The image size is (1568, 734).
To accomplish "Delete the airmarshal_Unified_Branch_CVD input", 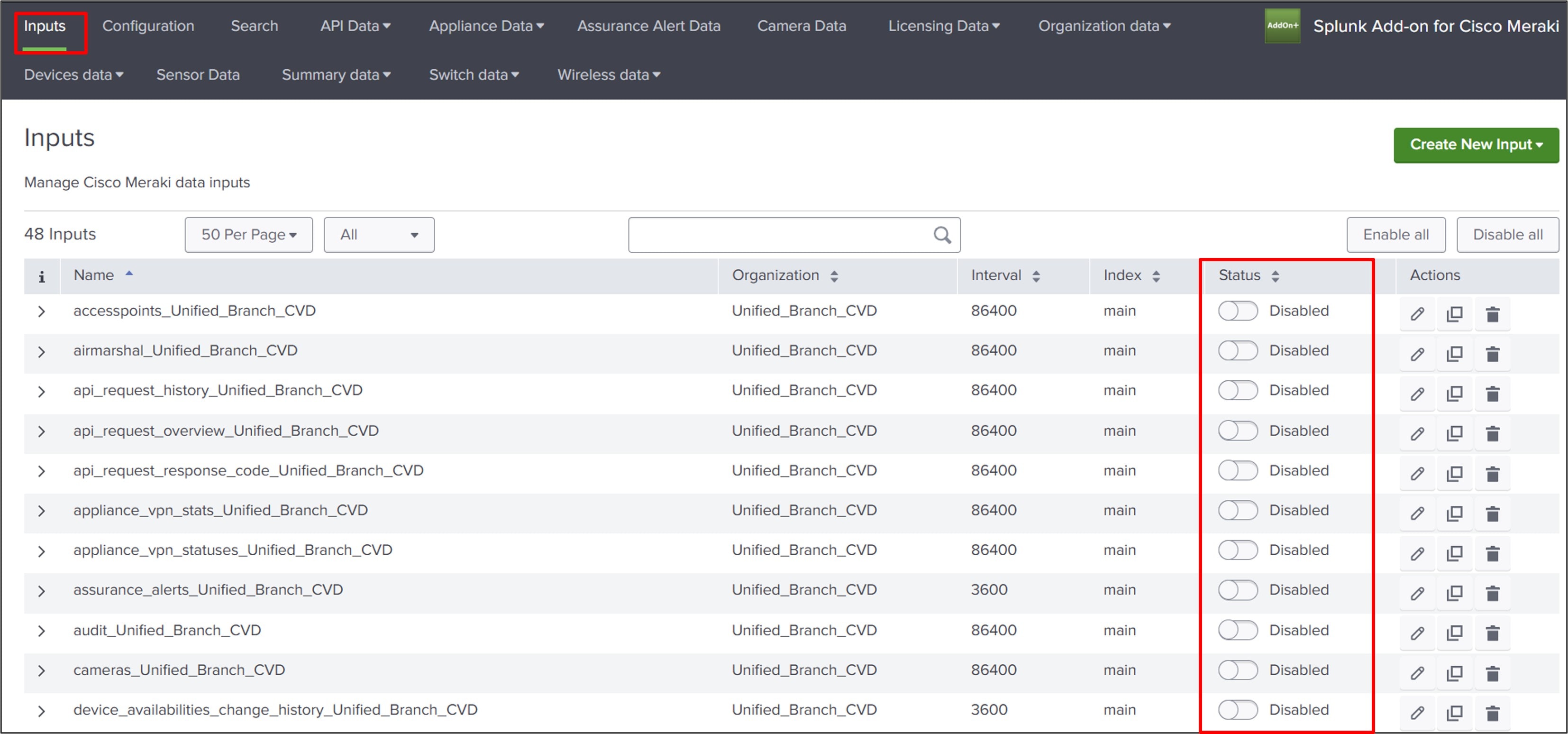I will click(1492, 354).
